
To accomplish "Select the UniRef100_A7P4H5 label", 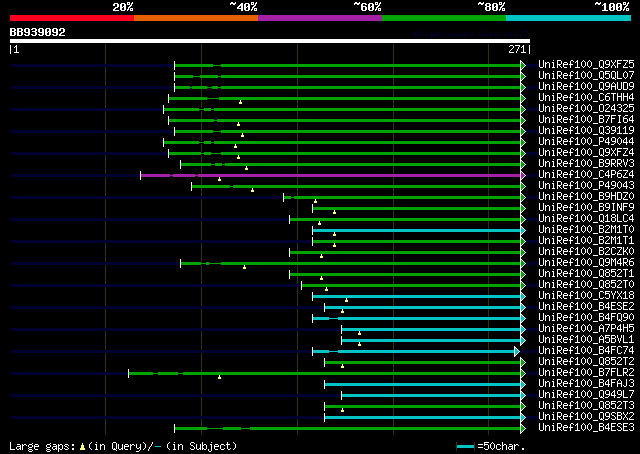I will pos(586,329).
